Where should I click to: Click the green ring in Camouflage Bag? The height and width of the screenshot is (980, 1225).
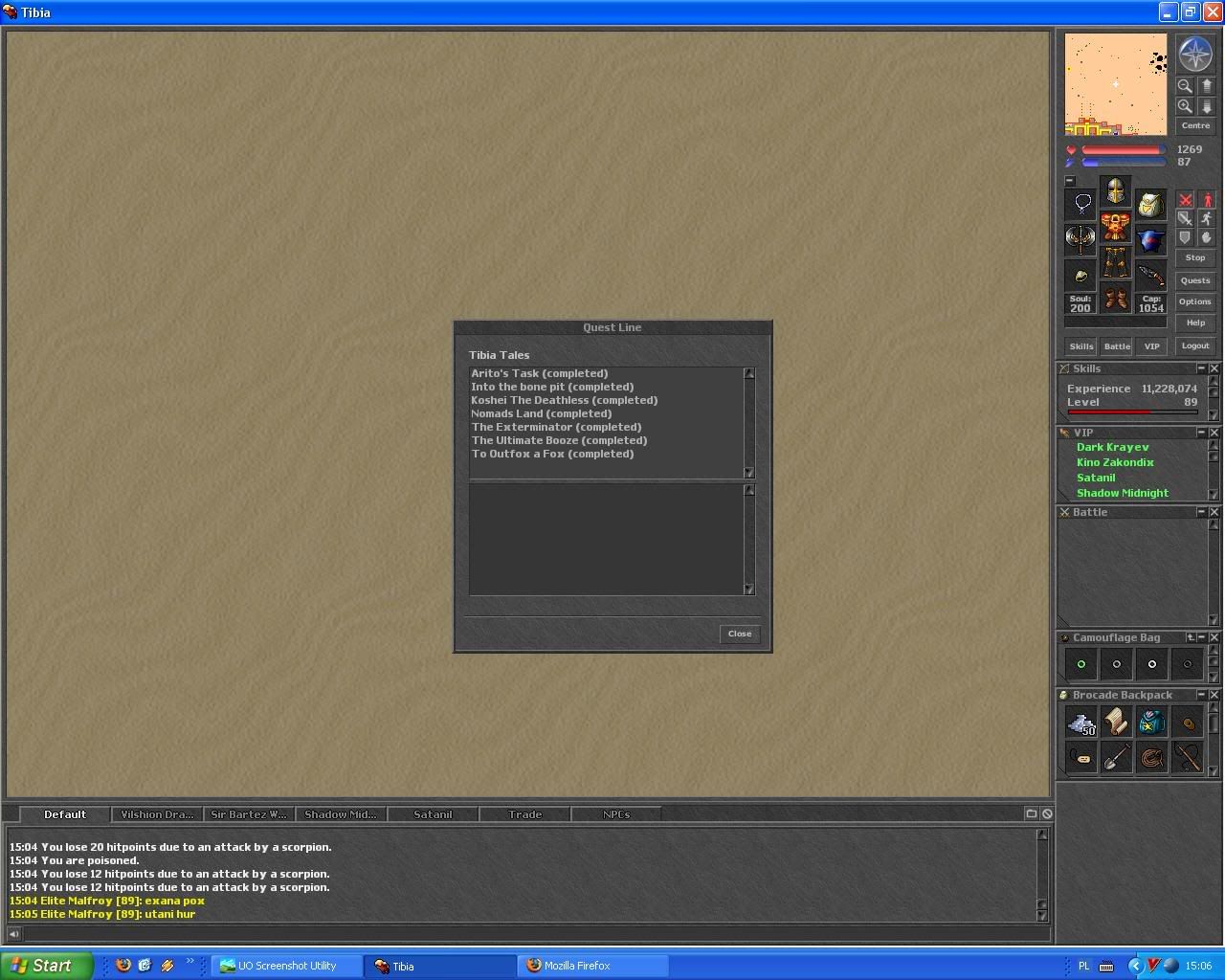click(x=1081, y=664)
